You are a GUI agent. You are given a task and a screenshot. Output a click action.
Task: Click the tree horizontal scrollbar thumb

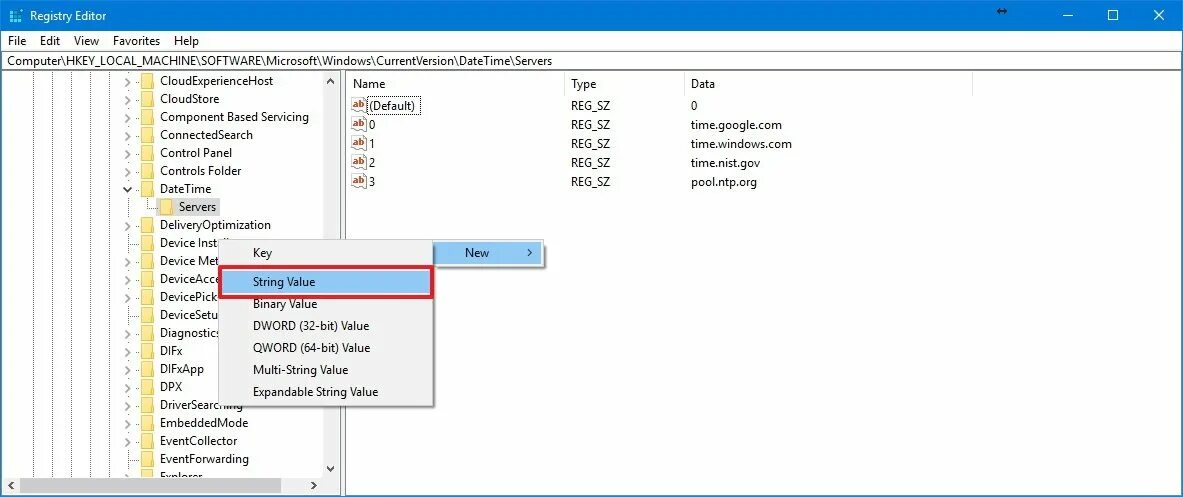[x=150, y=486]
